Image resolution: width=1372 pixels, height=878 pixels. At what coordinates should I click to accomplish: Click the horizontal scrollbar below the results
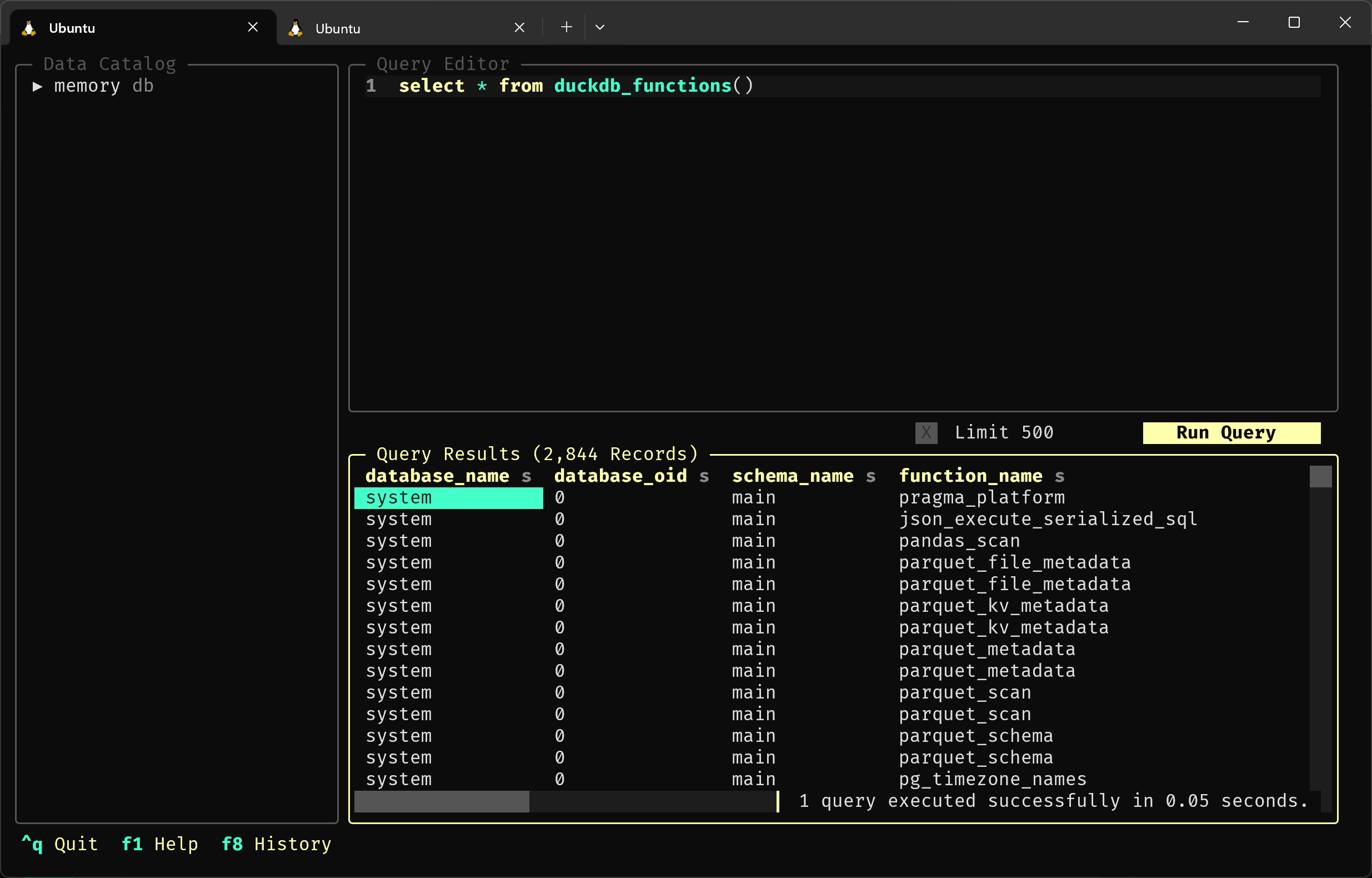point(442,801)
